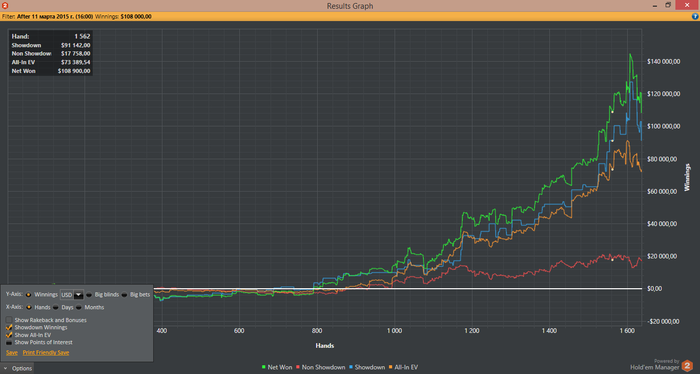
Task: Restore down the Results Graph window
Action: (668, 5)
